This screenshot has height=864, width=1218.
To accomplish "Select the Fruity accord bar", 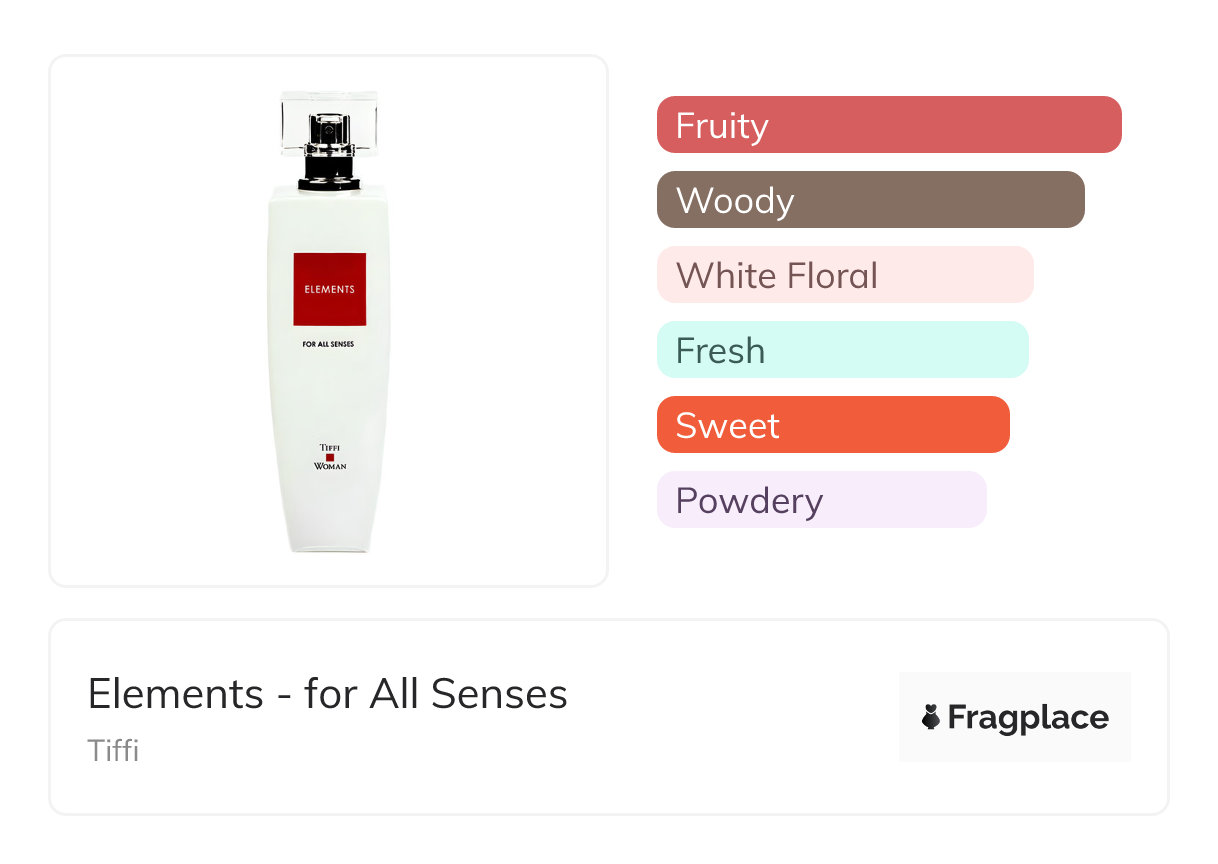I will point(888,125).
